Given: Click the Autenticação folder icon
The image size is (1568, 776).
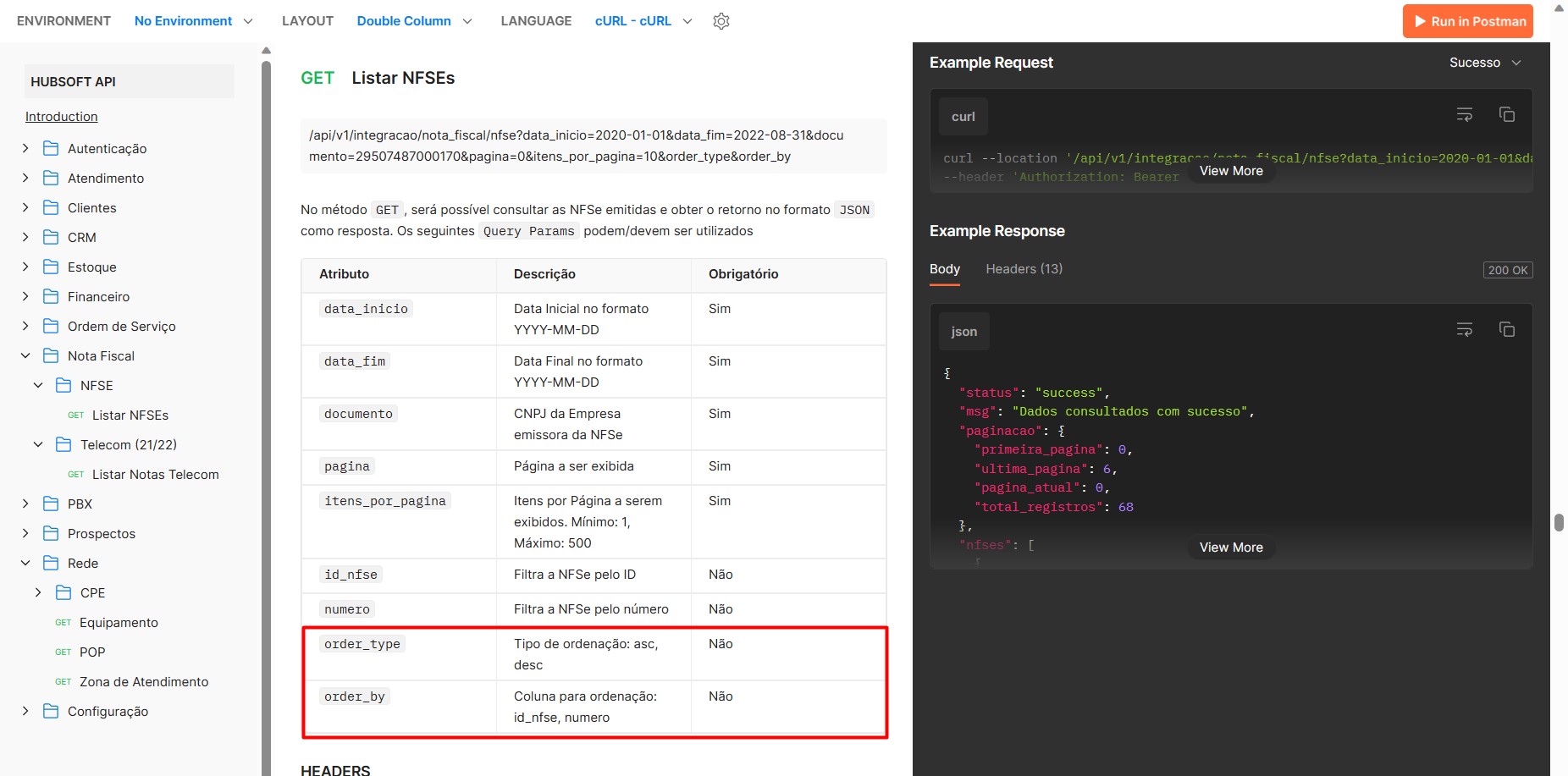Looking at the screenshot, I should pos(51,148).
